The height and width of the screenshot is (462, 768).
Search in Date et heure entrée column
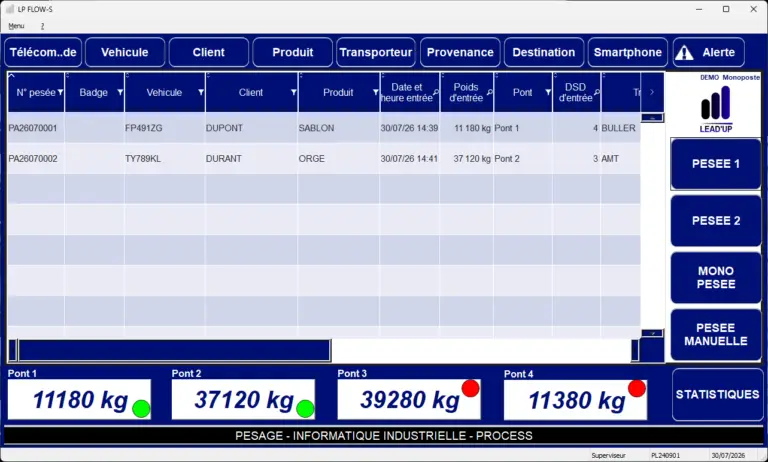point(436,93)
